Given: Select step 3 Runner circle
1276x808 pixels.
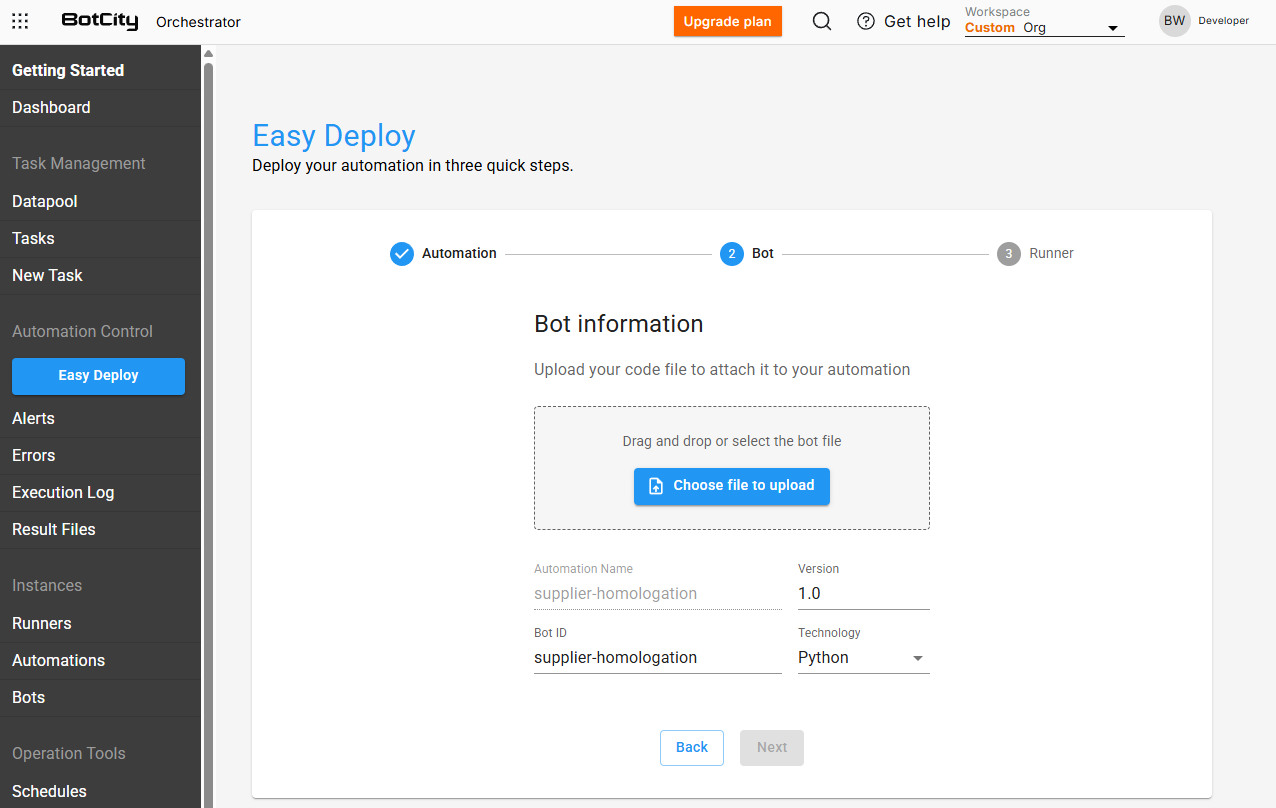Looking at the screenshot, I should coord(1009,254).
